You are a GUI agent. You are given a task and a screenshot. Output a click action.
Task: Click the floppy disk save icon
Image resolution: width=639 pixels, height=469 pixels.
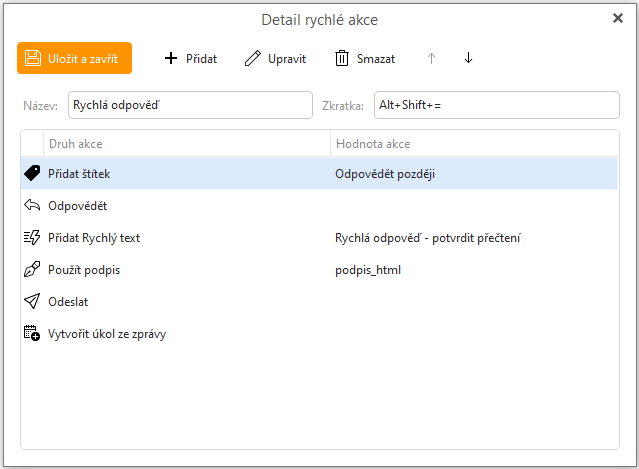coord(33,58)
